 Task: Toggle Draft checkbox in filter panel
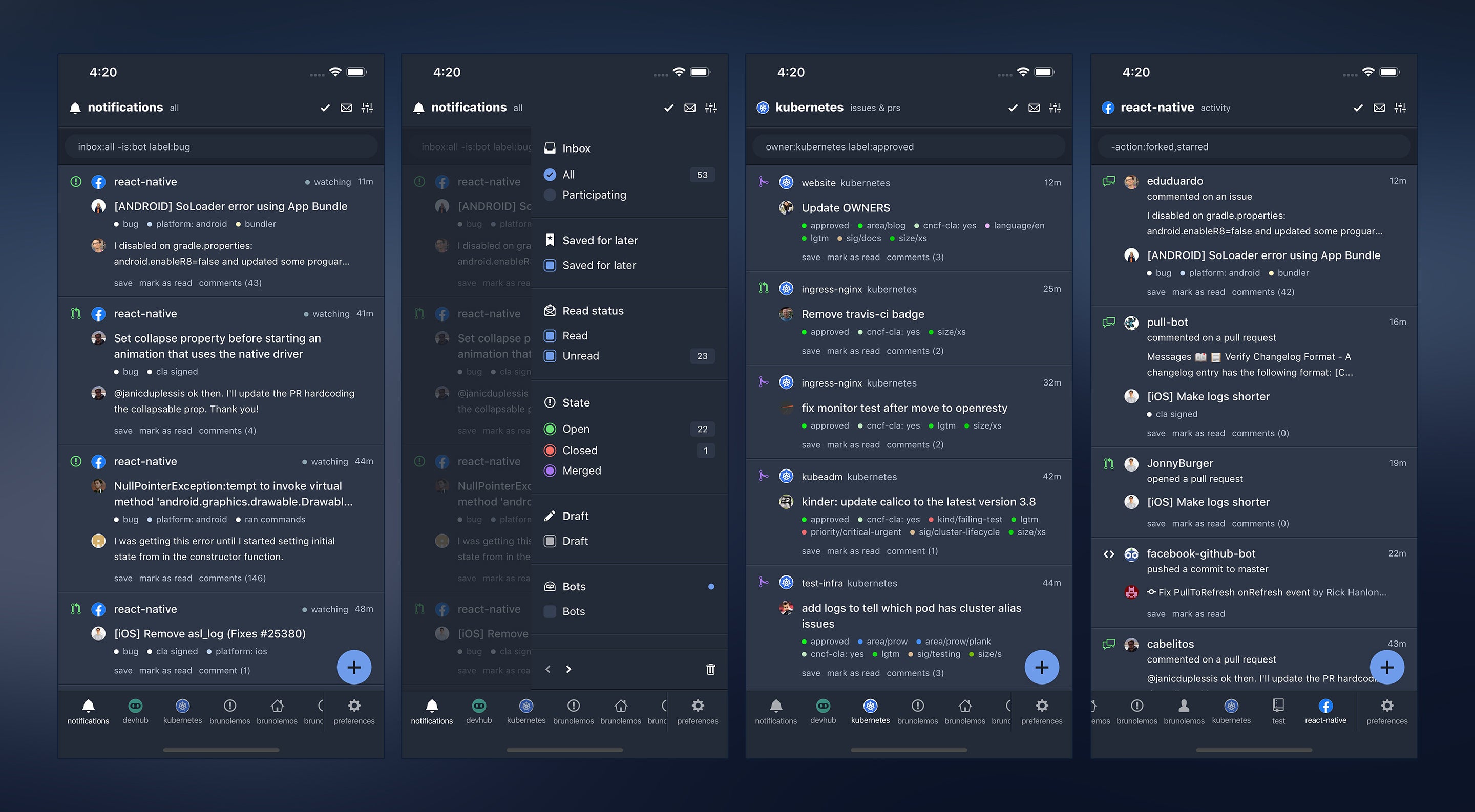tap(550, 541)
